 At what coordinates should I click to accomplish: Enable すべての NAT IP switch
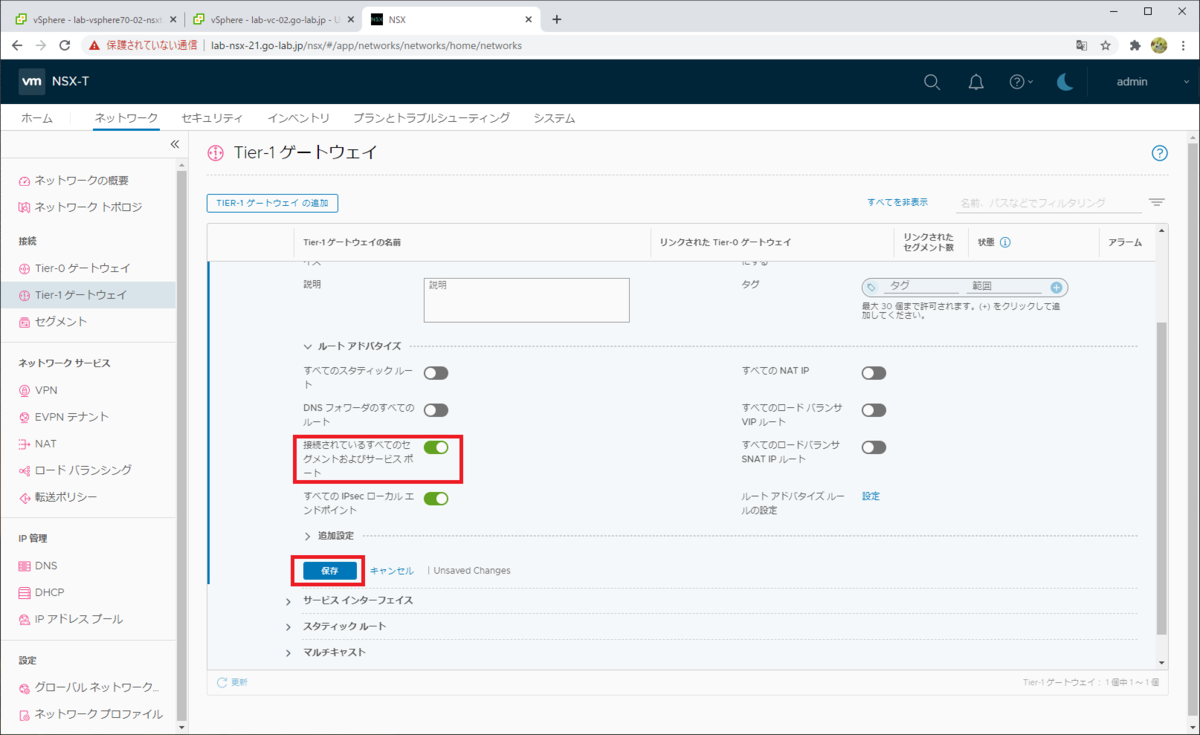tap(874, 373)
